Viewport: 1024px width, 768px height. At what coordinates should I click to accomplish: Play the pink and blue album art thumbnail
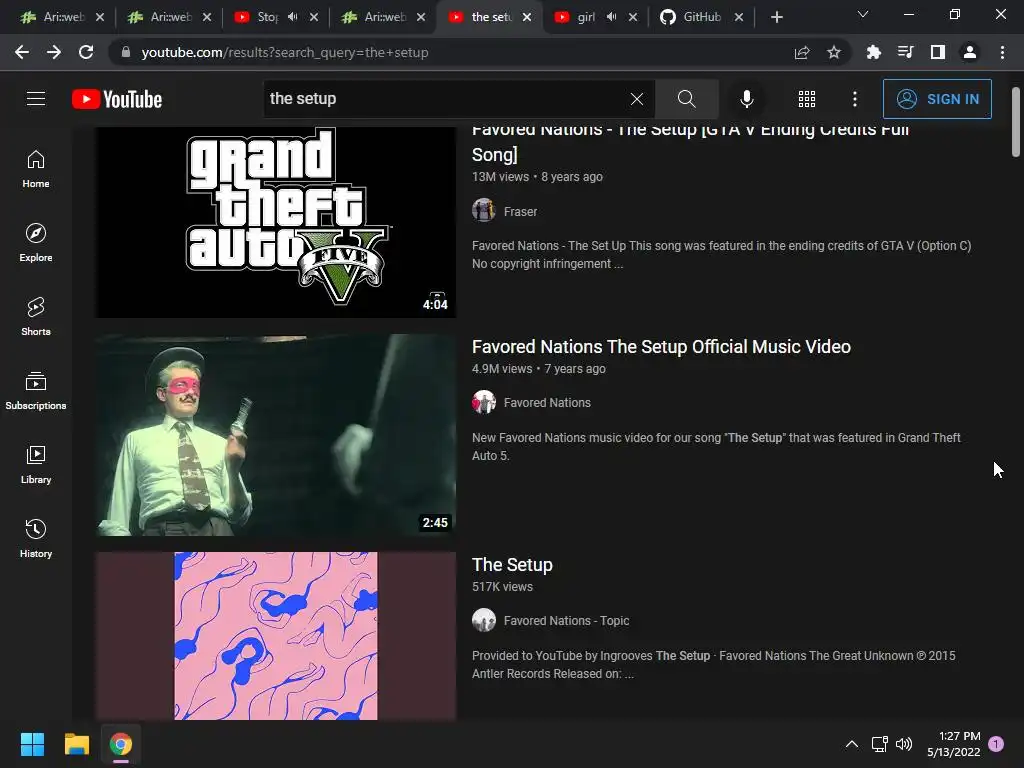[x=276, y=636]
